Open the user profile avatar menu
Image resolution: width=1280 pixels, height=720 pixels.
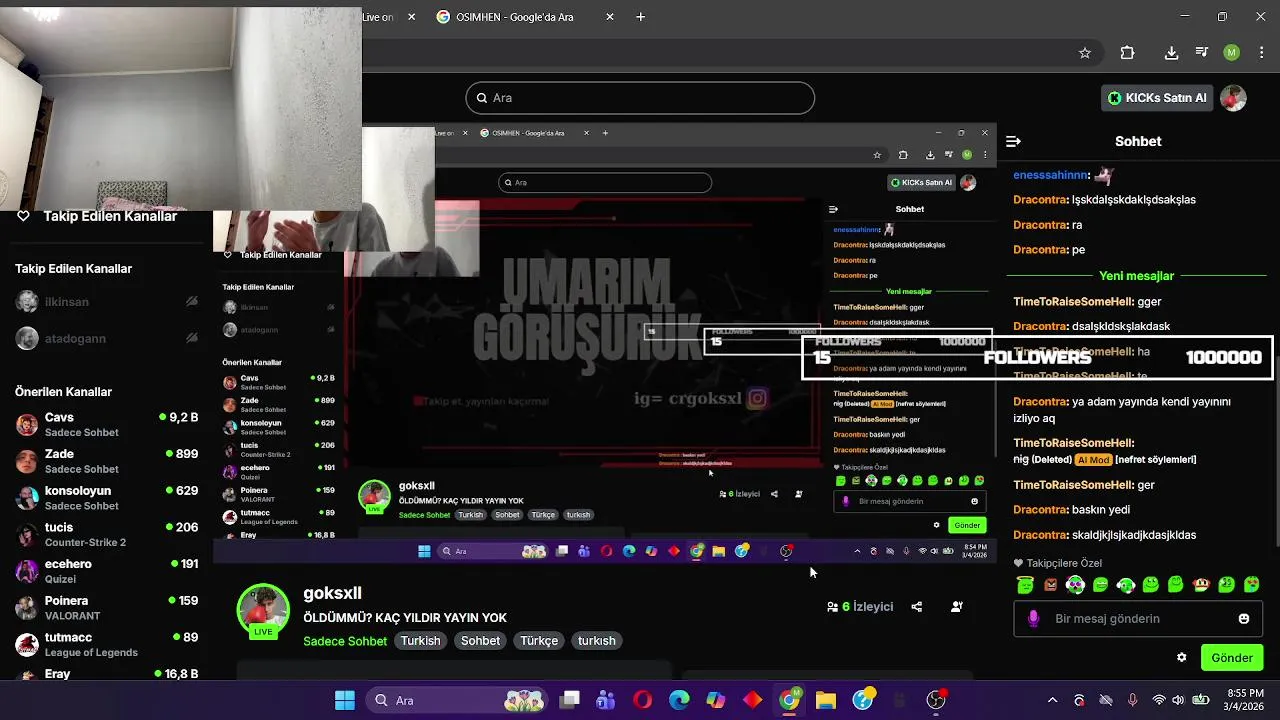click(1233, 98)
